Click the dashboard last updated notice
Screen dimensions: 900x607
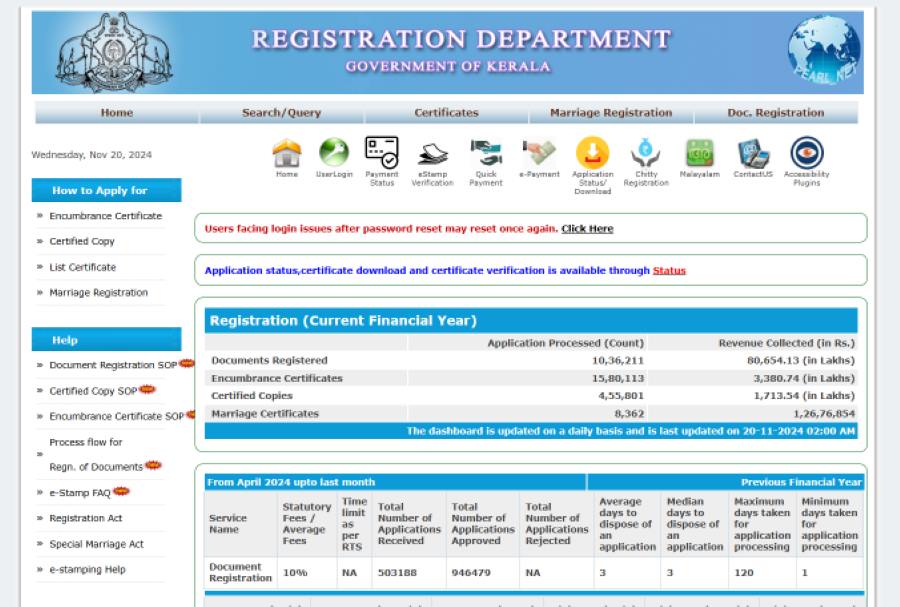pos(631,431)
